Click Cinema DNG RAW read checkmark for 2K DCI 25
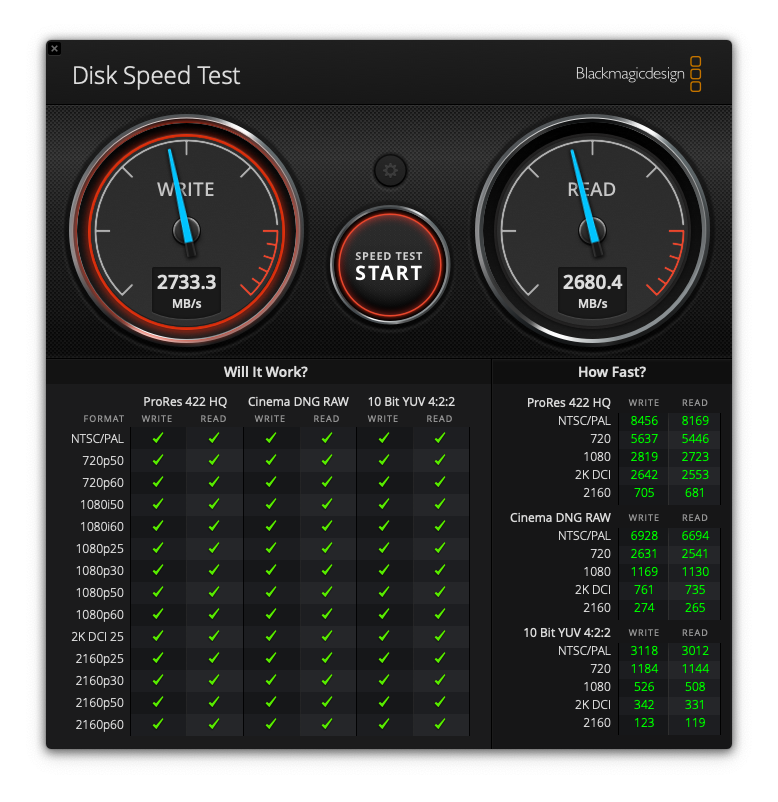 pos(327,636)
